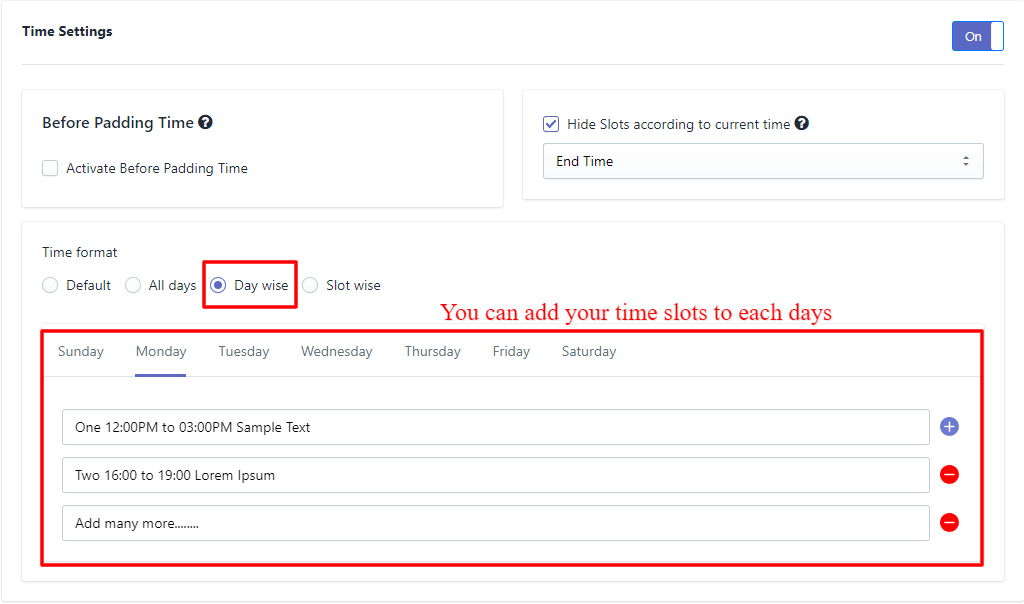The height and width of the screenshot is (604, 1024).
Task: Click the 'Add many more' slot field
Action: (496, 523)
